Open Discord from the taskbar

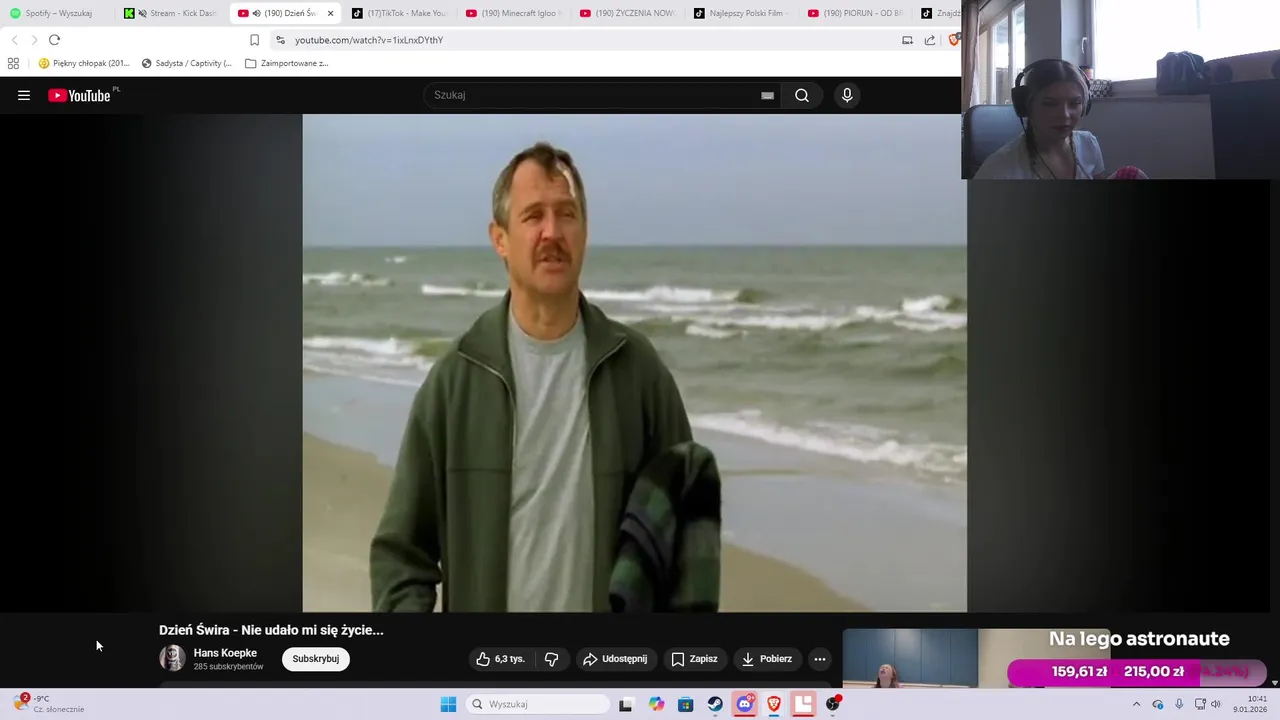coord(745,704)
